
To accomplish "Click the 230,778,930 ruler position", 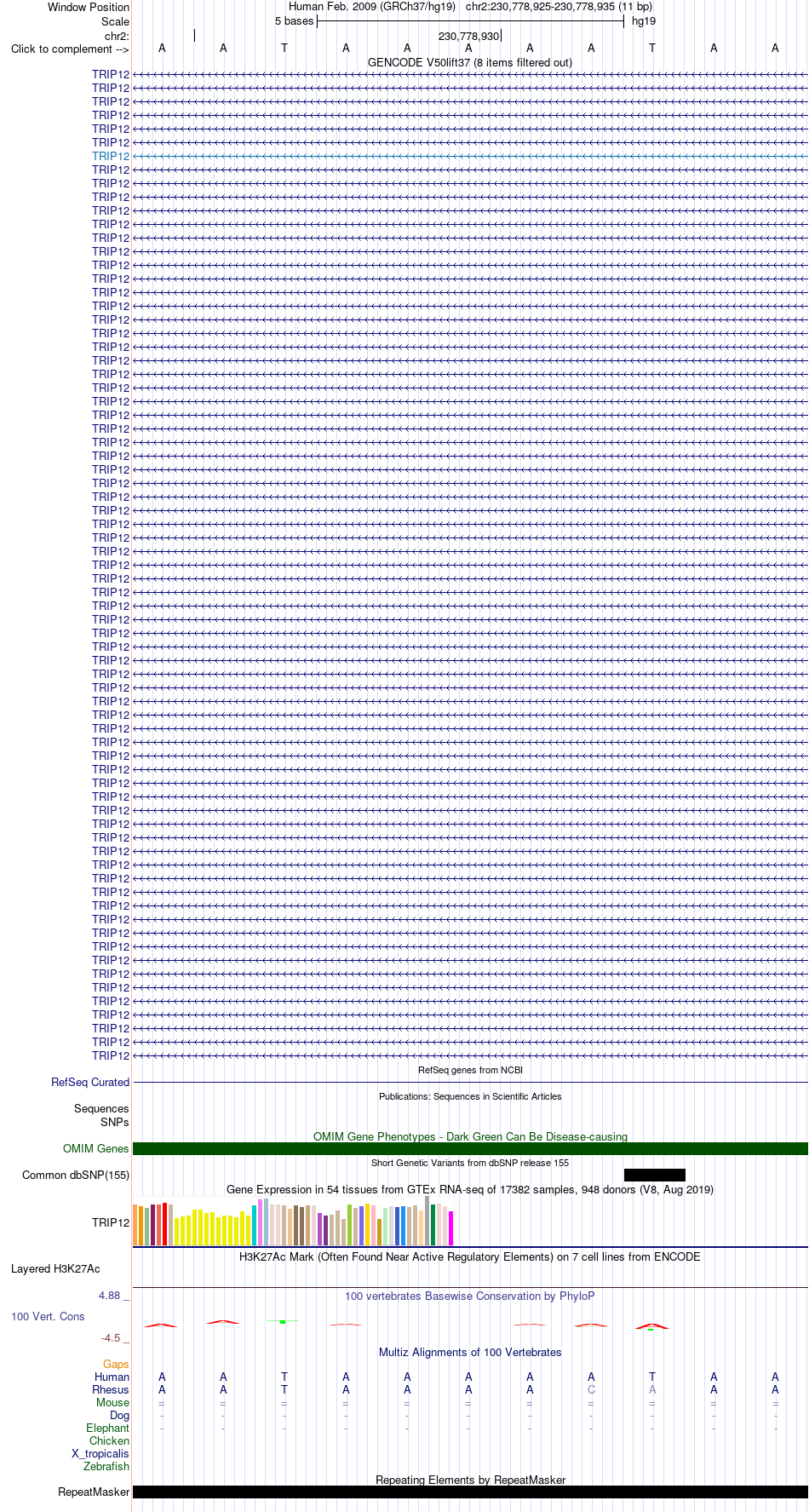I will pos(468,37).
